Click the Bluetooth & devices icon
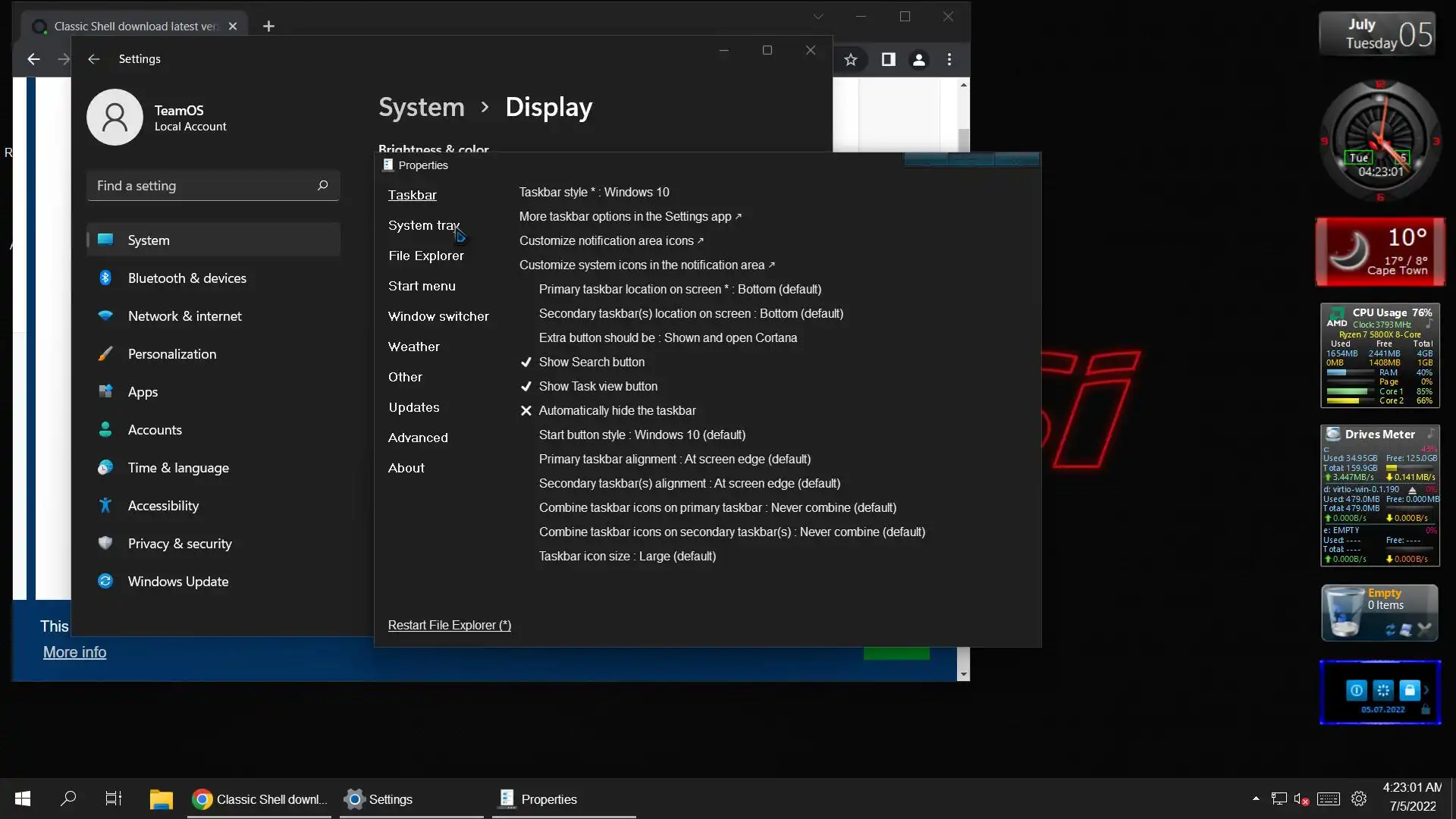The image size is (1456, 819). 105,278
